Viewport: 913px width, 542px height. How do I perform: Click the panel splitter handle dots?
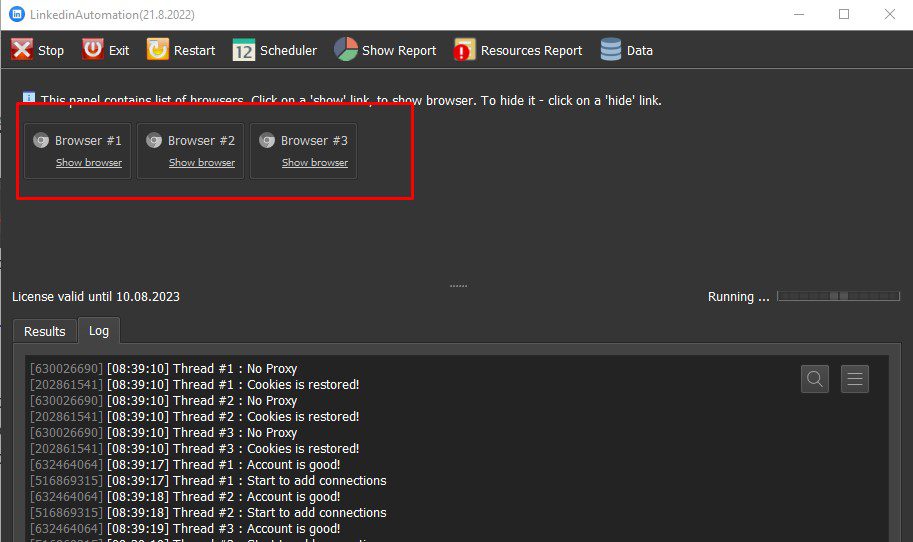[x=458, y=286]
